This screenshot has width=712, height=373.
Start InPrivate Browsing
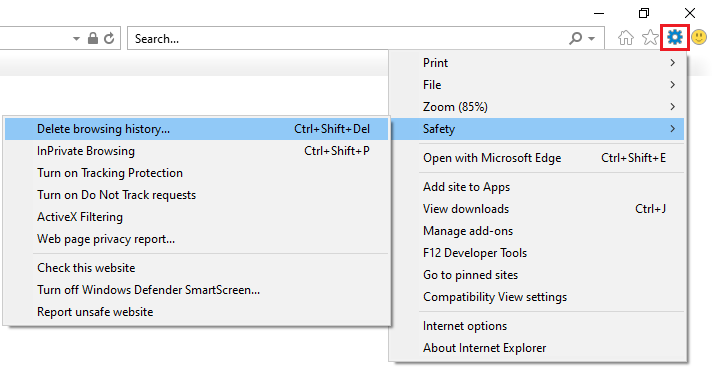[197, 151]
